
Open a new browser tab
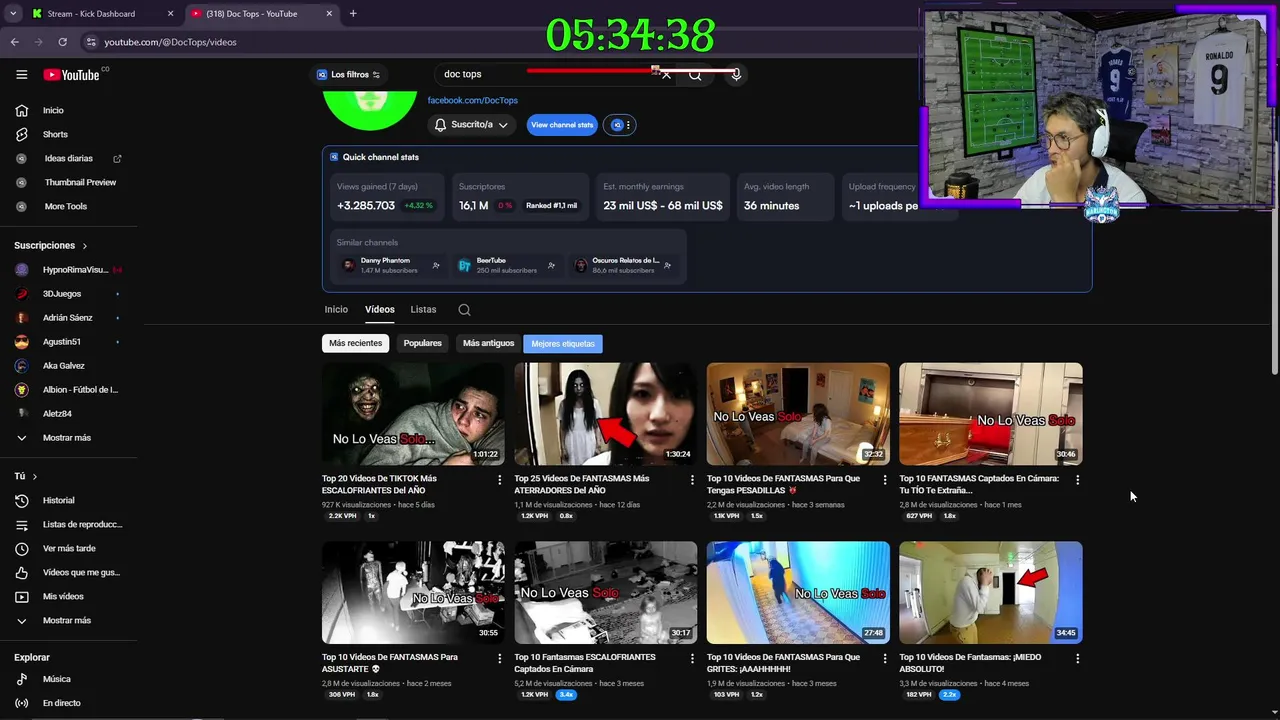click(353, 13)
